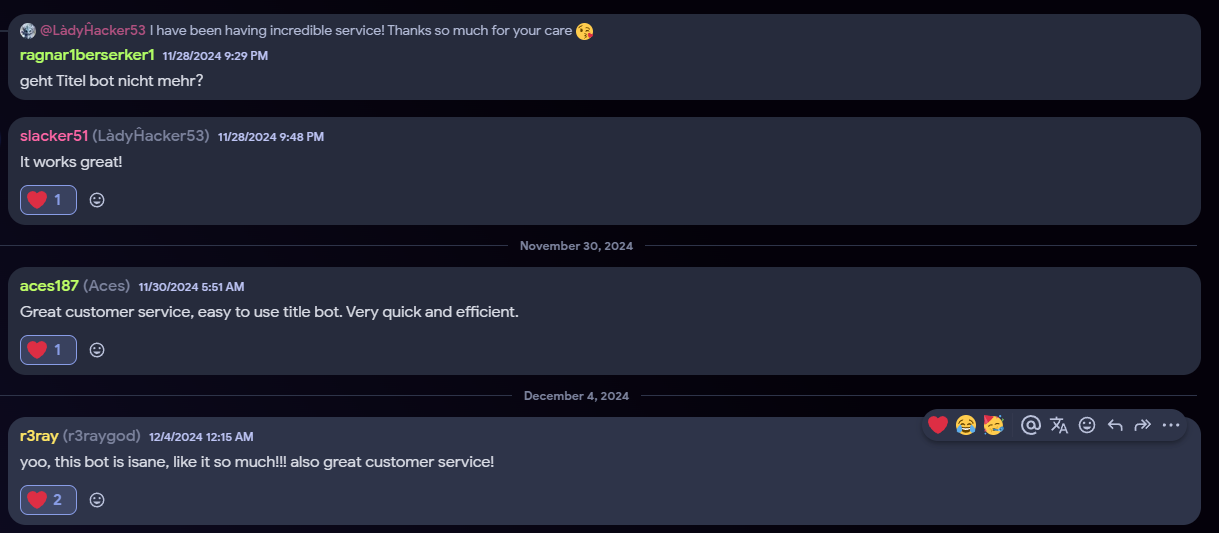Open aces187's user profile
1219x533 pixels.
point(49,286)
